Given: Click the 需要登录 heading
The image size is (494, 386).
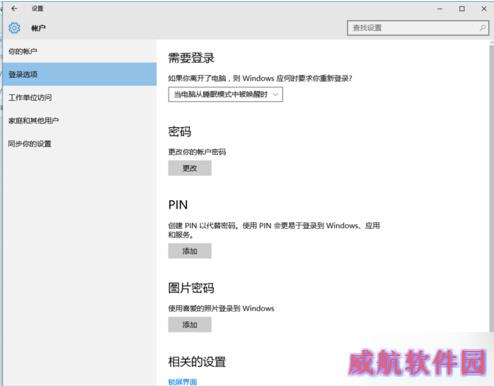Looking at the screenshot, I should pyautogui.click(x=191, y=58).
